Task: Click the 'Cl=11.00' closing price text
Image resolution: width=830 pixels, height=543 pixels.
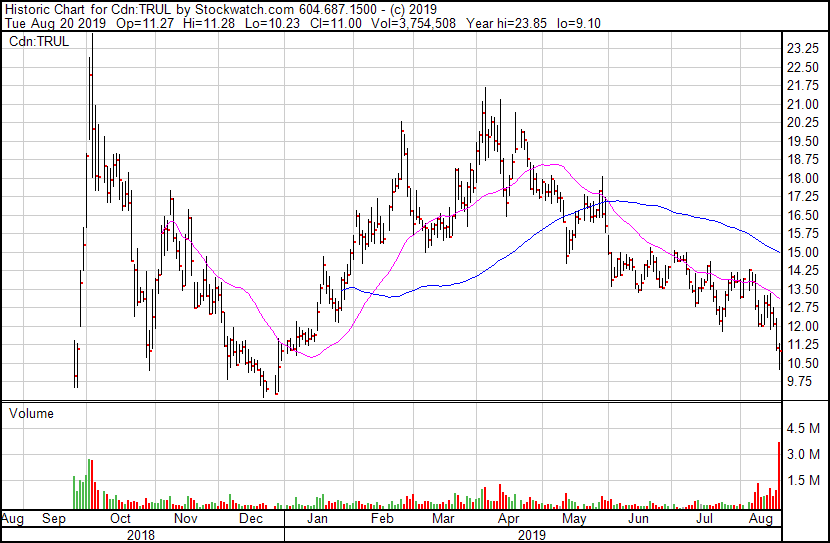Action: point(336,24)
